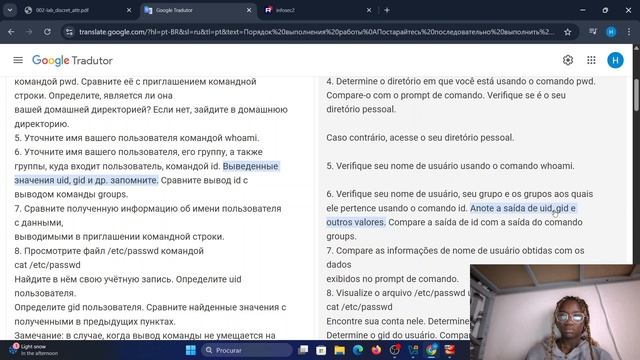Close the Google Tradutor tab

(249, 10)
